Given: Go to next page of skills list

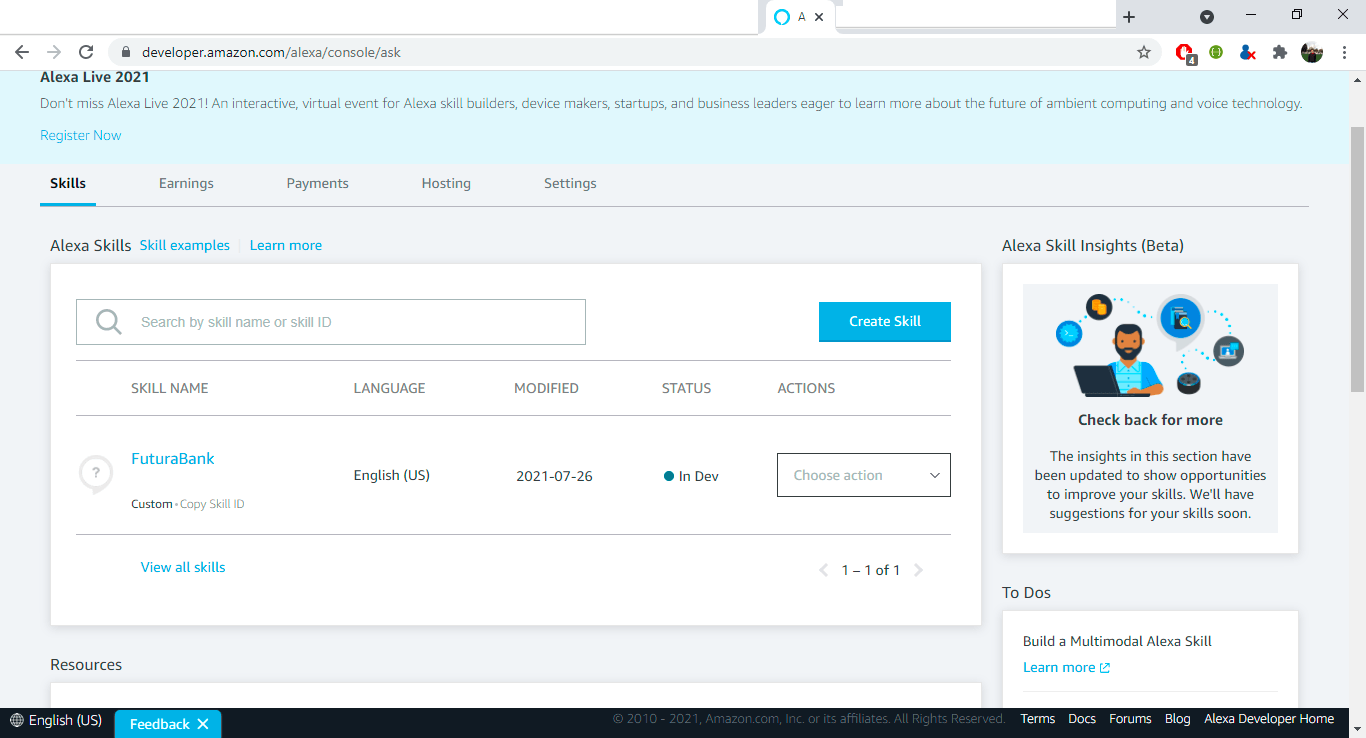Looking at the screenshot, I should 918,570.
